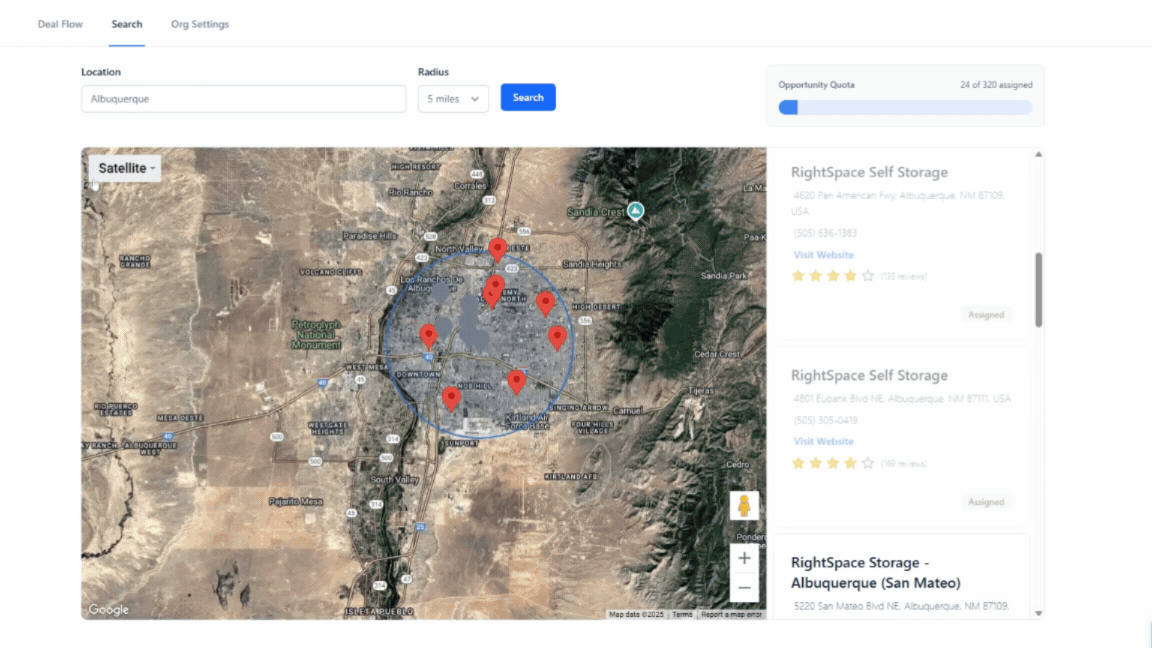Open the map Terms link
Viewport: 1152px width, 648px height.
pos(682,614)
